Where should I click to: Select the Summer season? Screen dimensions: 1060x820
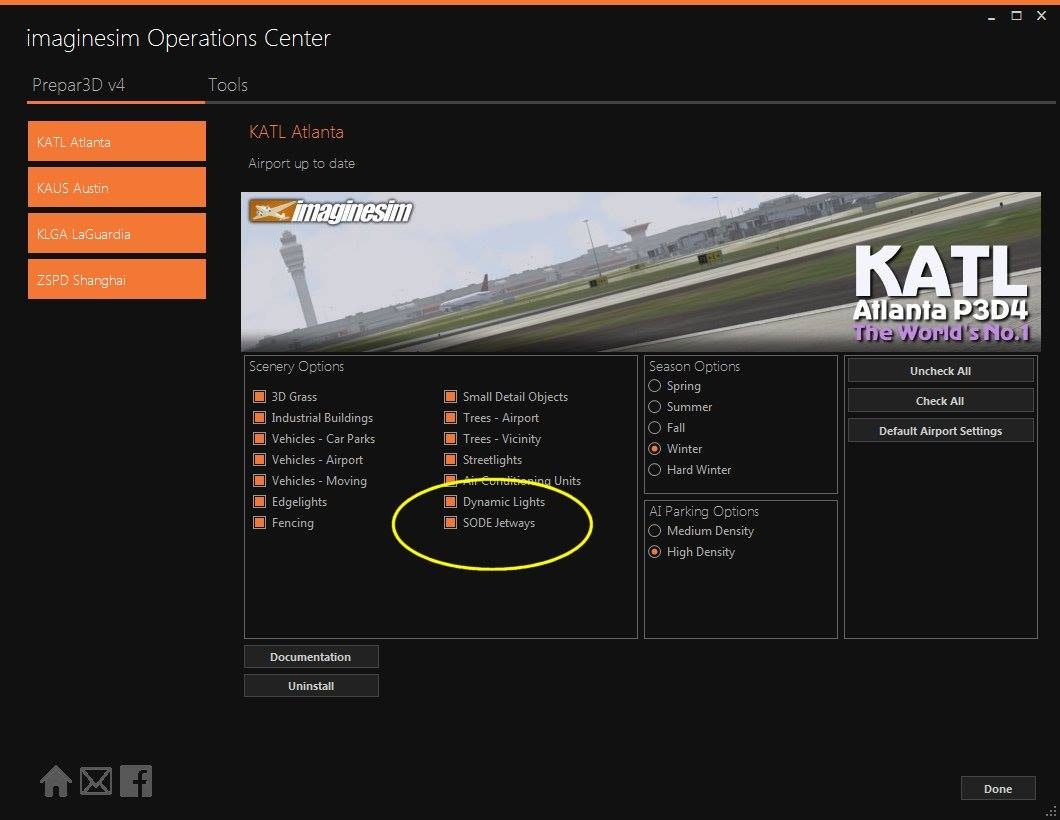654,406
